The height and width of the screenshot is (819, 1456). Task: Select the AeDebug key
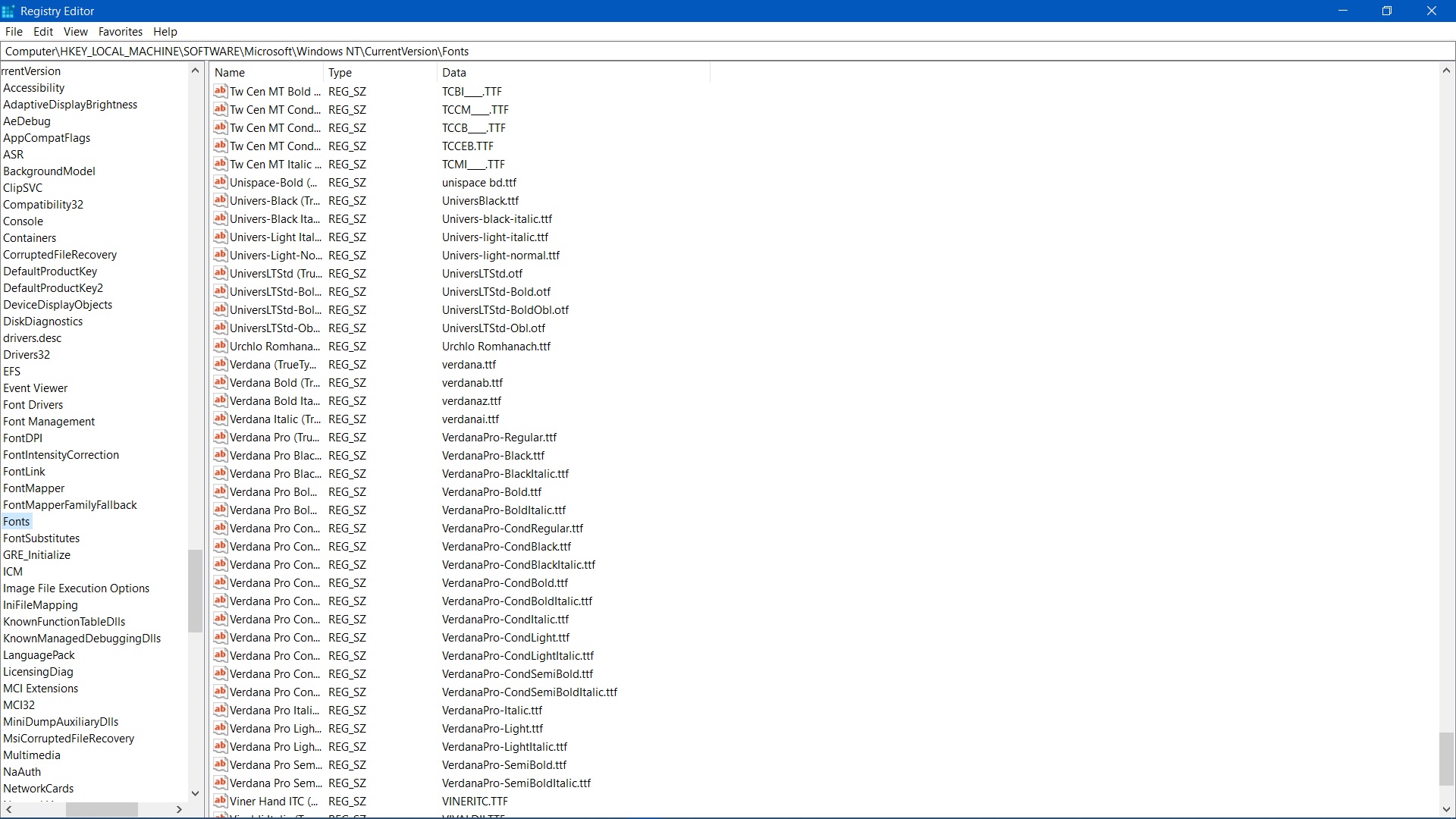[x=27, y=121]
